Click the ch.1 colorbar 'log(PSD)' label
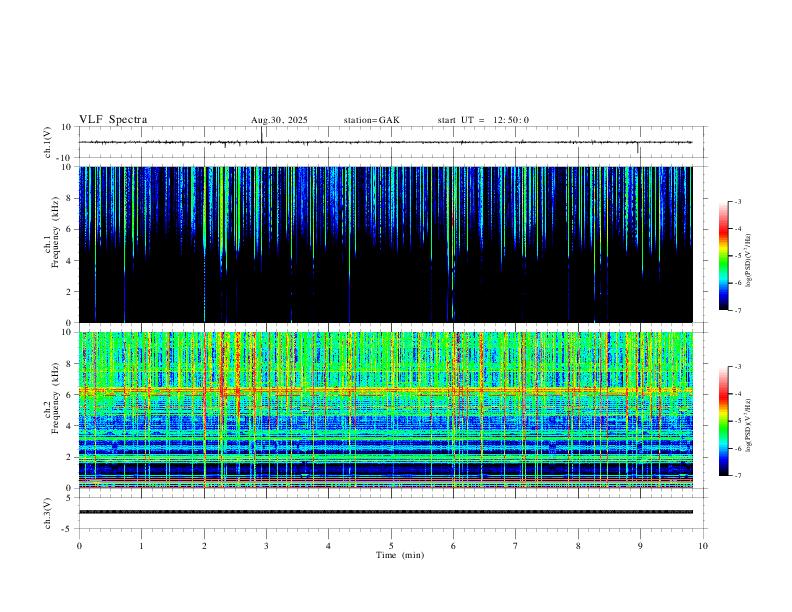Viewport: 792px width, 612px height. coord(749,261)
